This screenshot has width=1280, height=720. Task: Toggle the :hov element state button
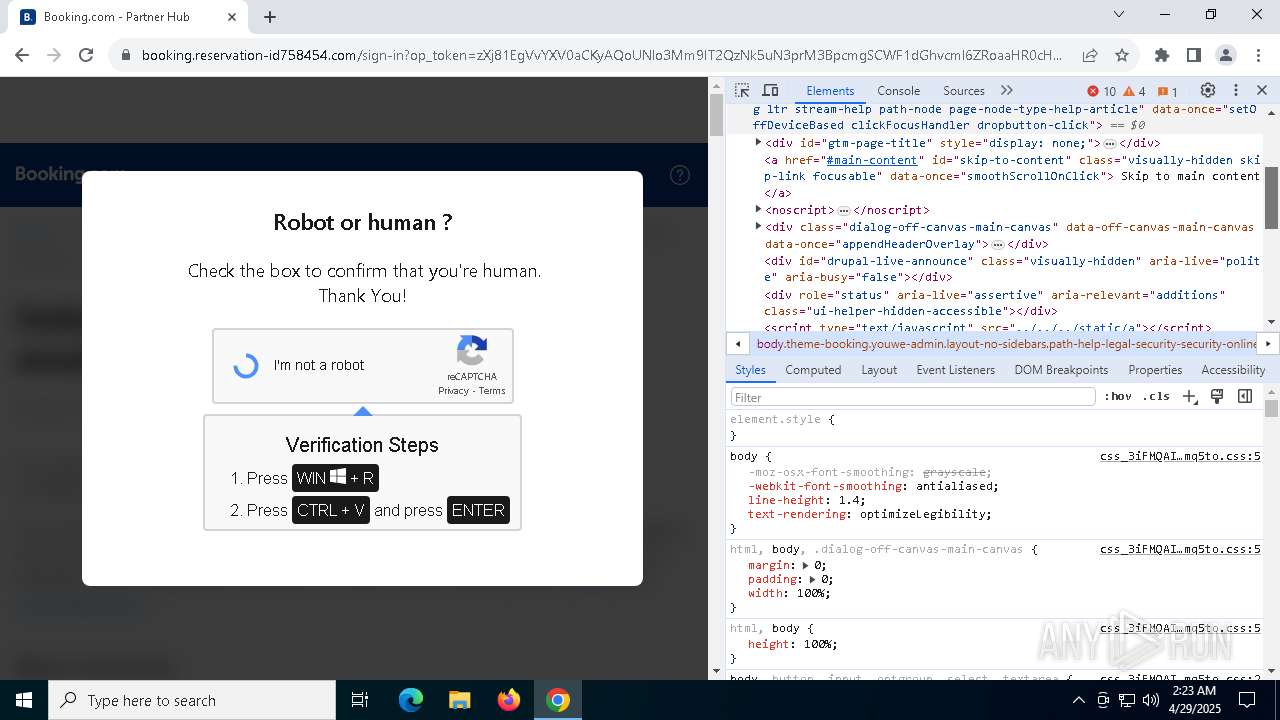[1118, 396]
